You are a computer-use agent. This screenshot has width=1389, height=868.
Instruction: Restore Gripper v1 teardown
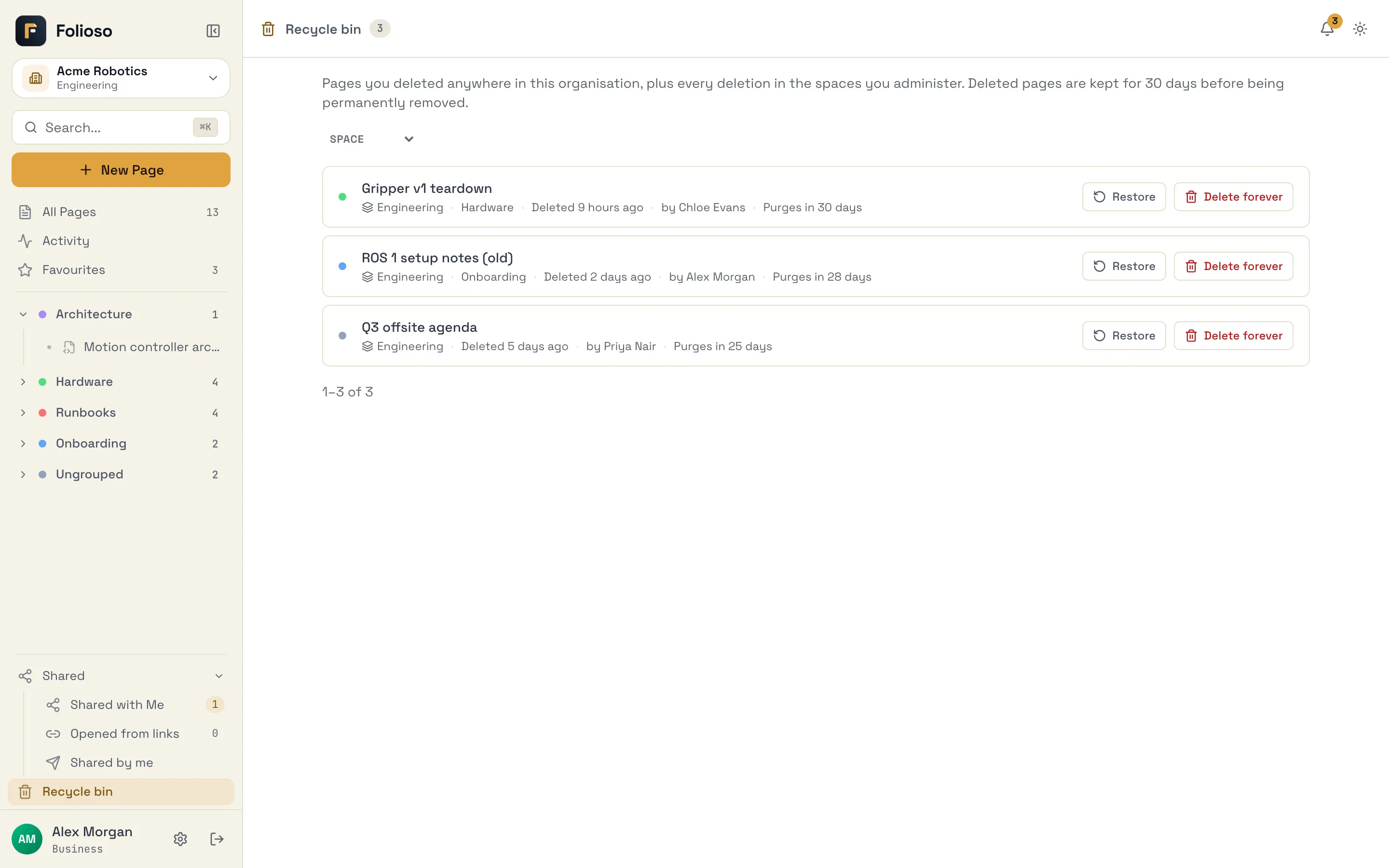pos(1124,197)
